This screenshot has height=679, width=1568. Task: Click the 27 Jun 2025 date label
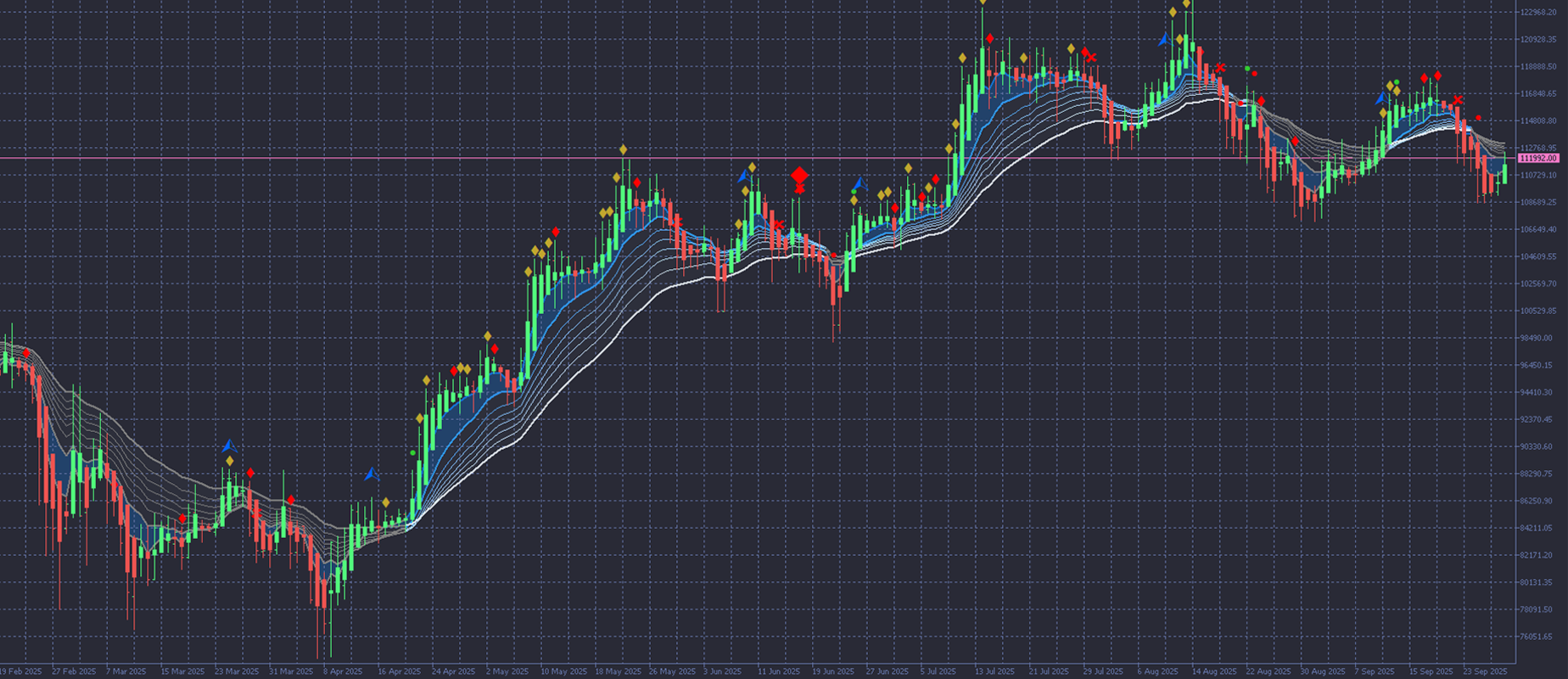click(x=888, y=671)
